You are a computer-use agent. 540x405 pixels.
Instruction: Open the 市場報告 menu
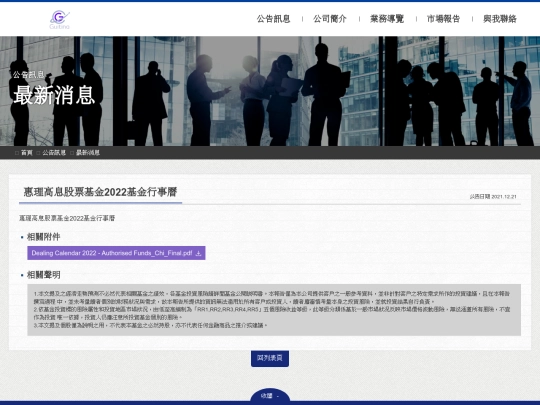click(444, 19)
